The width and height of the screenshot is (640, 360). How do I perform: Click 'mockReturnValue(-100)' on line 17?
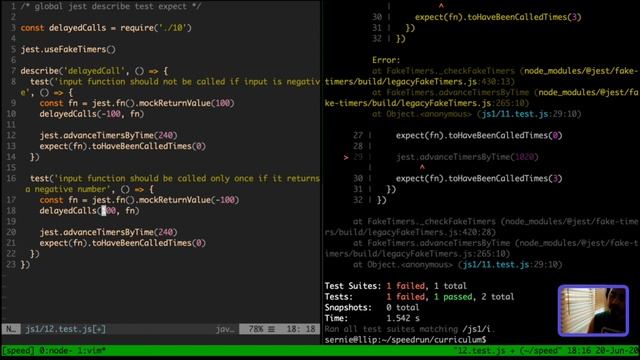coord(189,200)
